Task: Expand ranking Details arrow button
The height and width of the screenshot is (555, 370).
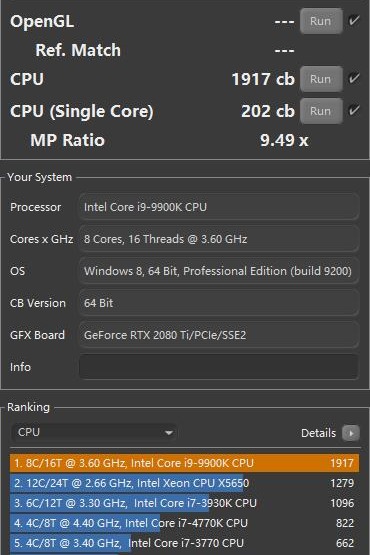Action: pos(351,433)
